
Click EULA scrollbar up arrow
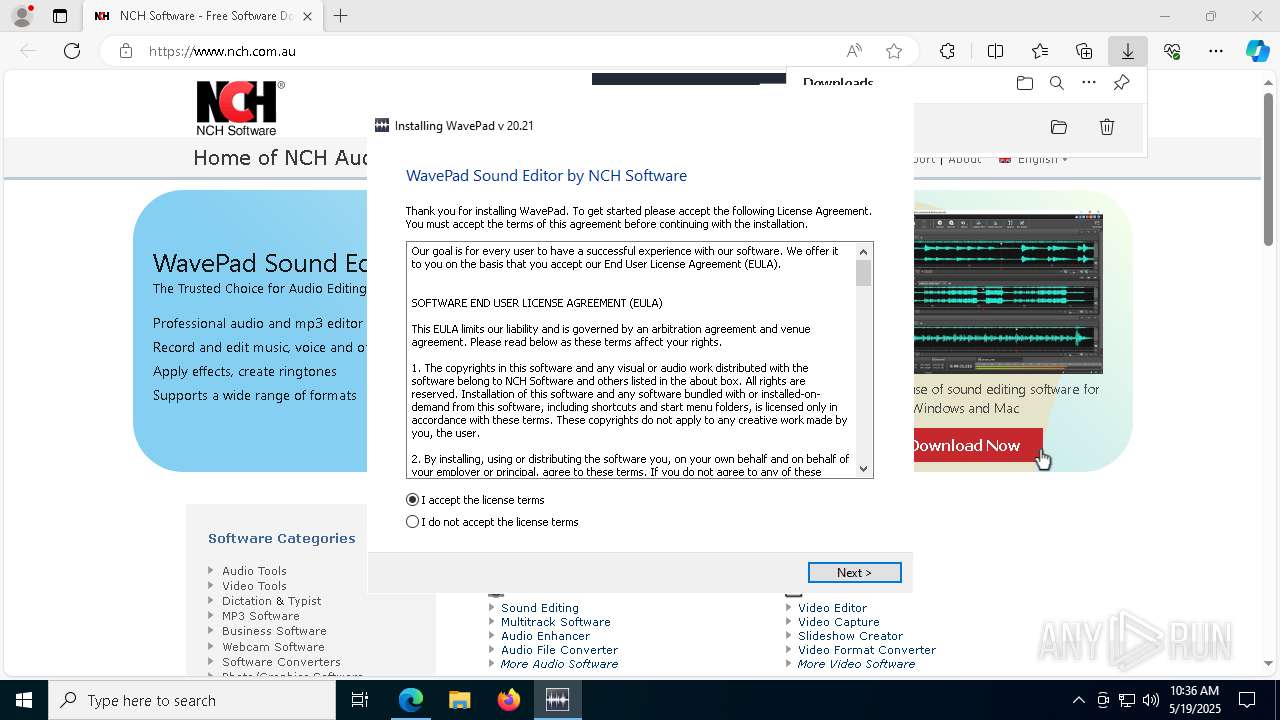(864, 251)
